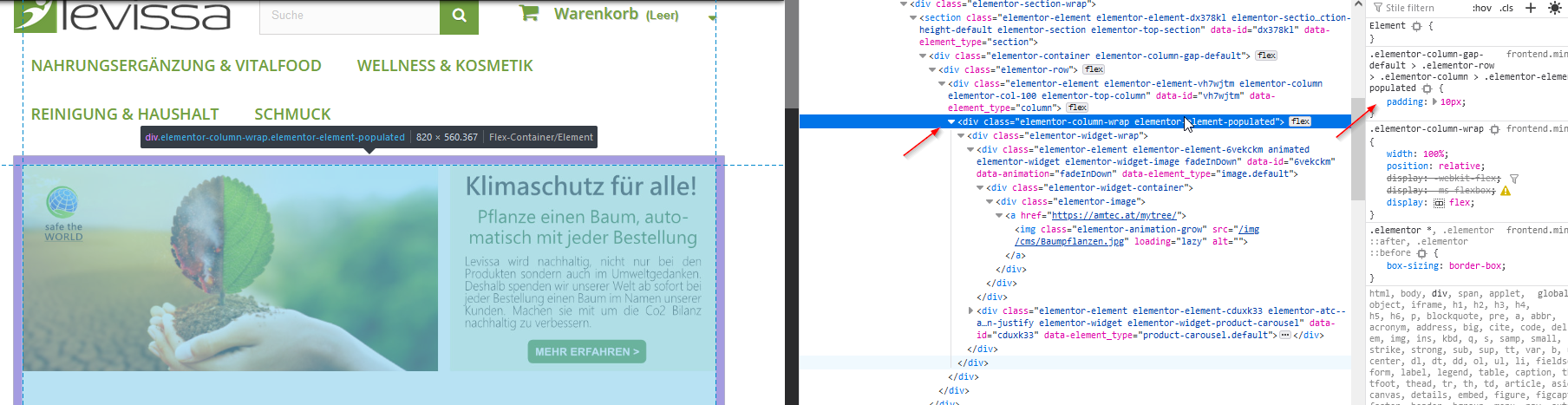The image size is (1568, 405).
Task: Click the position value relative
Action: [1460, 167]
